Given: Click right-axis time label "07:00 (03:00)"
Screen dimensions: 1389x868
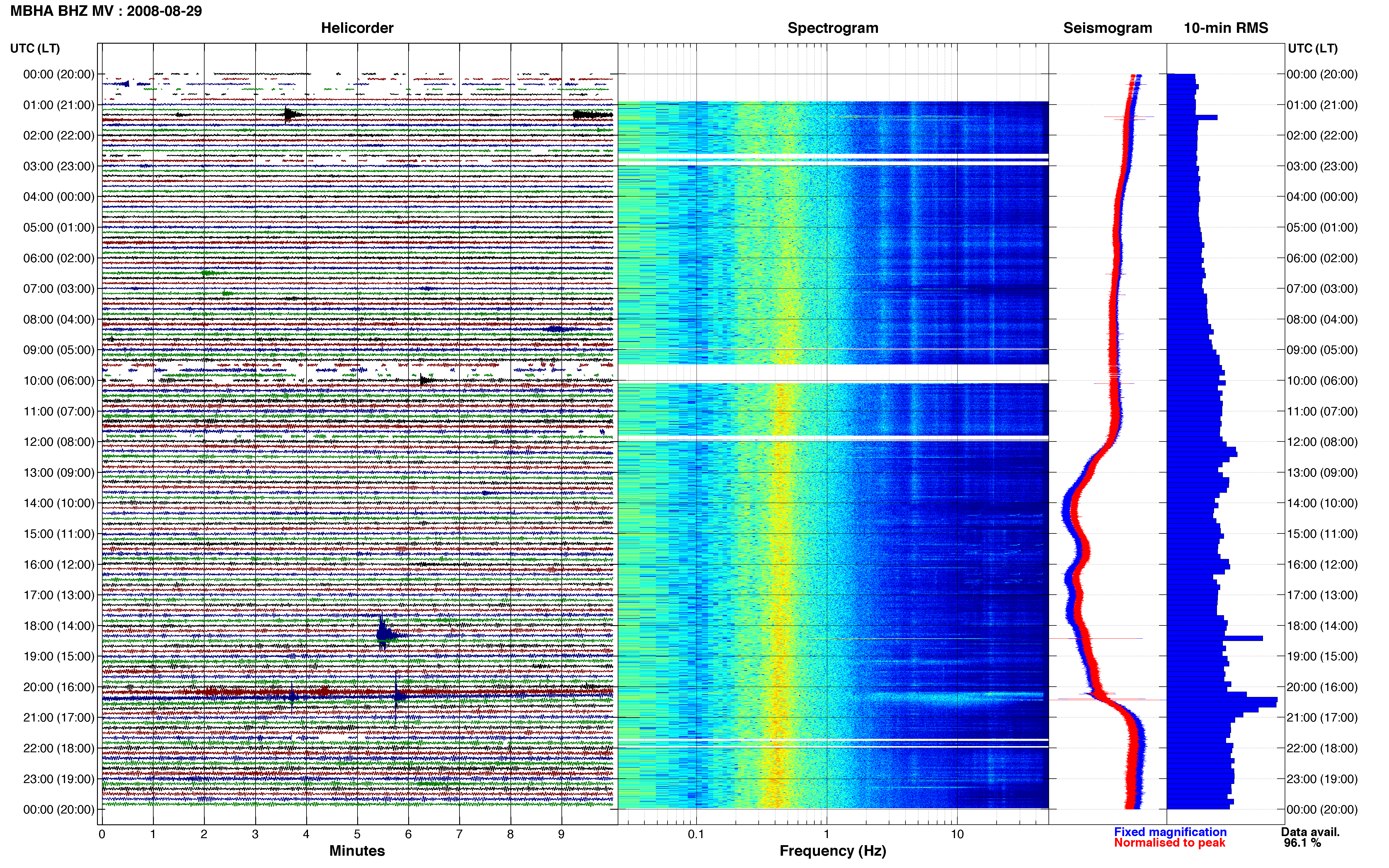Looking at the screenshot, I should 1322,289.
